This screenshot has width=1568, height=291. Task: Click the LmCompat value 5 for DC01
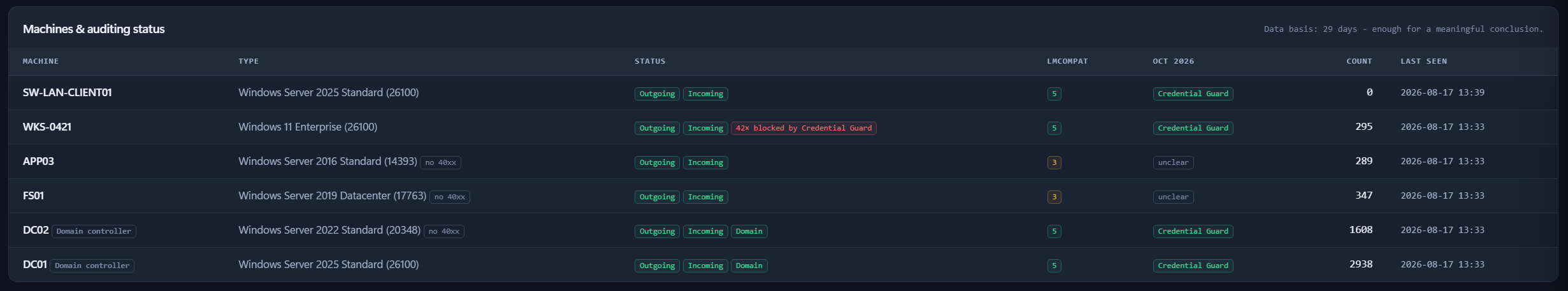click(x=1054, y=266)
